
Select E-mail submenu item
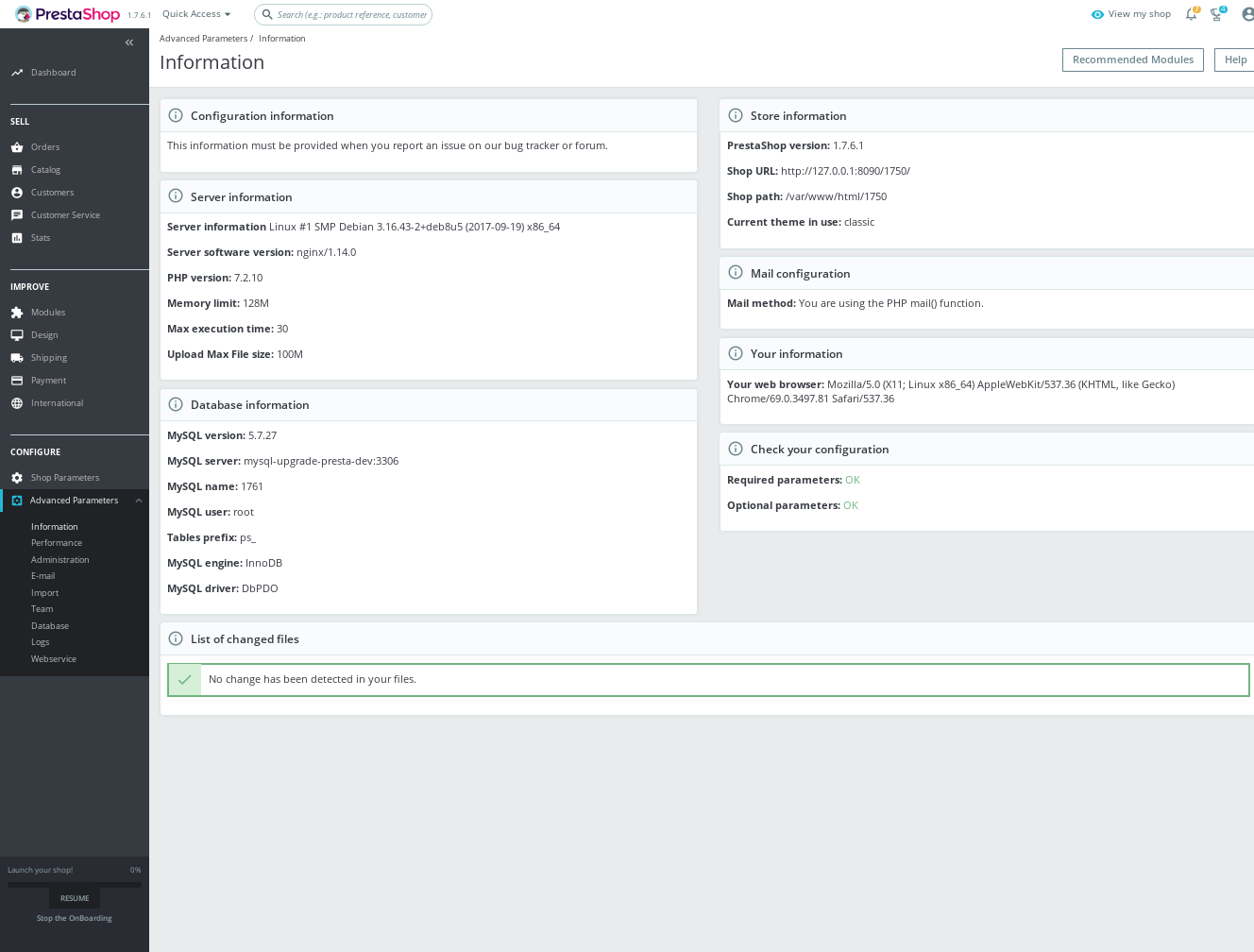coord(43,576)
